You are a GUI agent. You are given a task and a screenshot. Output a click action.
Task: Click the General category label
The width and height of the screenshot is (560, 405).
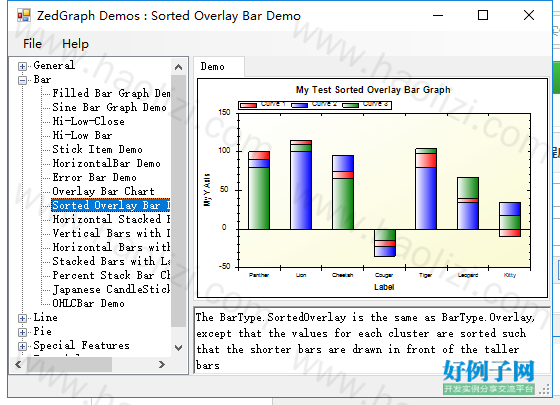[54, 65]
